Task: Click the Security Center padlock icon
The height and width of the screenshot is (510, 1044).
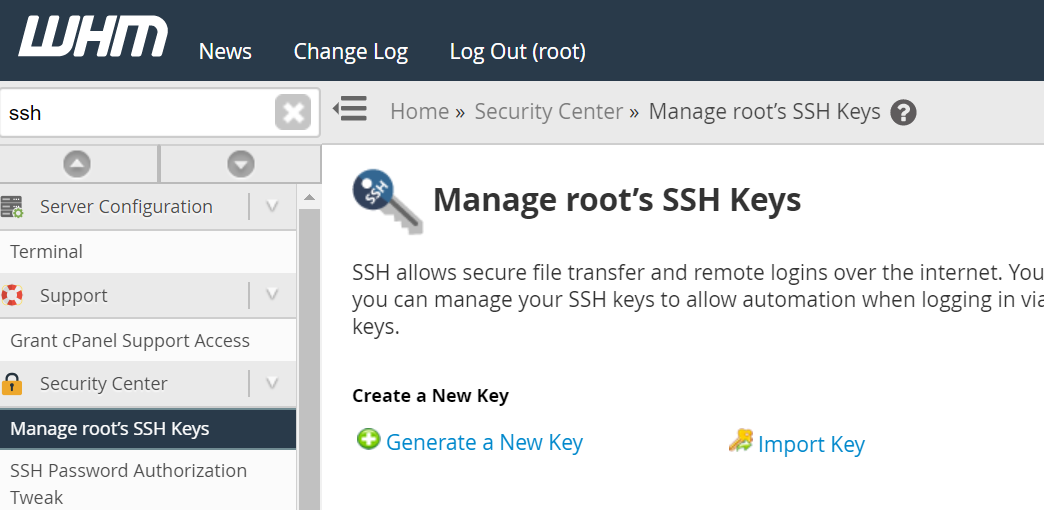Action: 12,383
